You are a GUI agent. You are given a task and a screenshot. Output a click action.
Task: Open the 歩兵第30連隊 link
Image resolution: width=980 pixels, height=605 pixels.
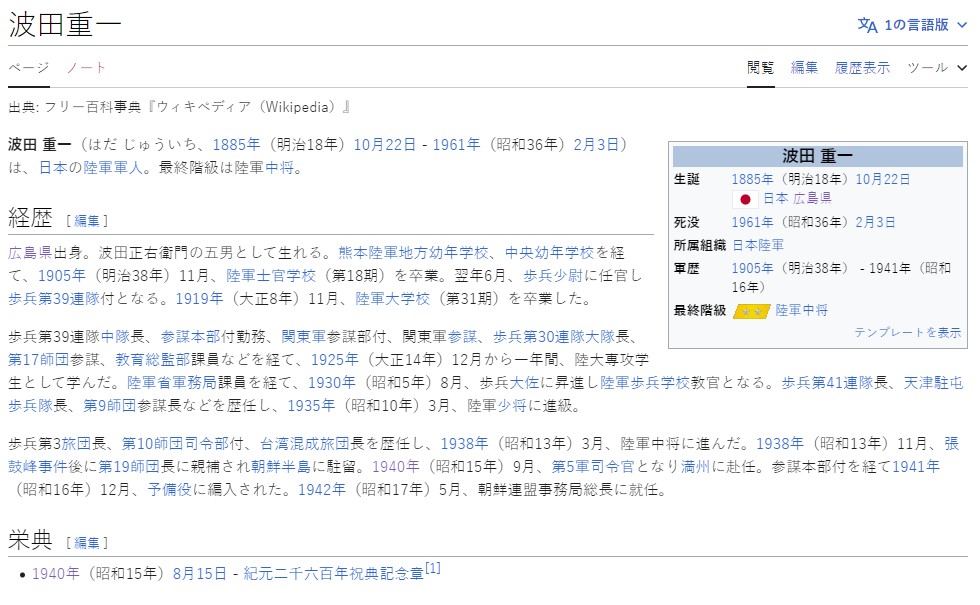click(539, 337)
